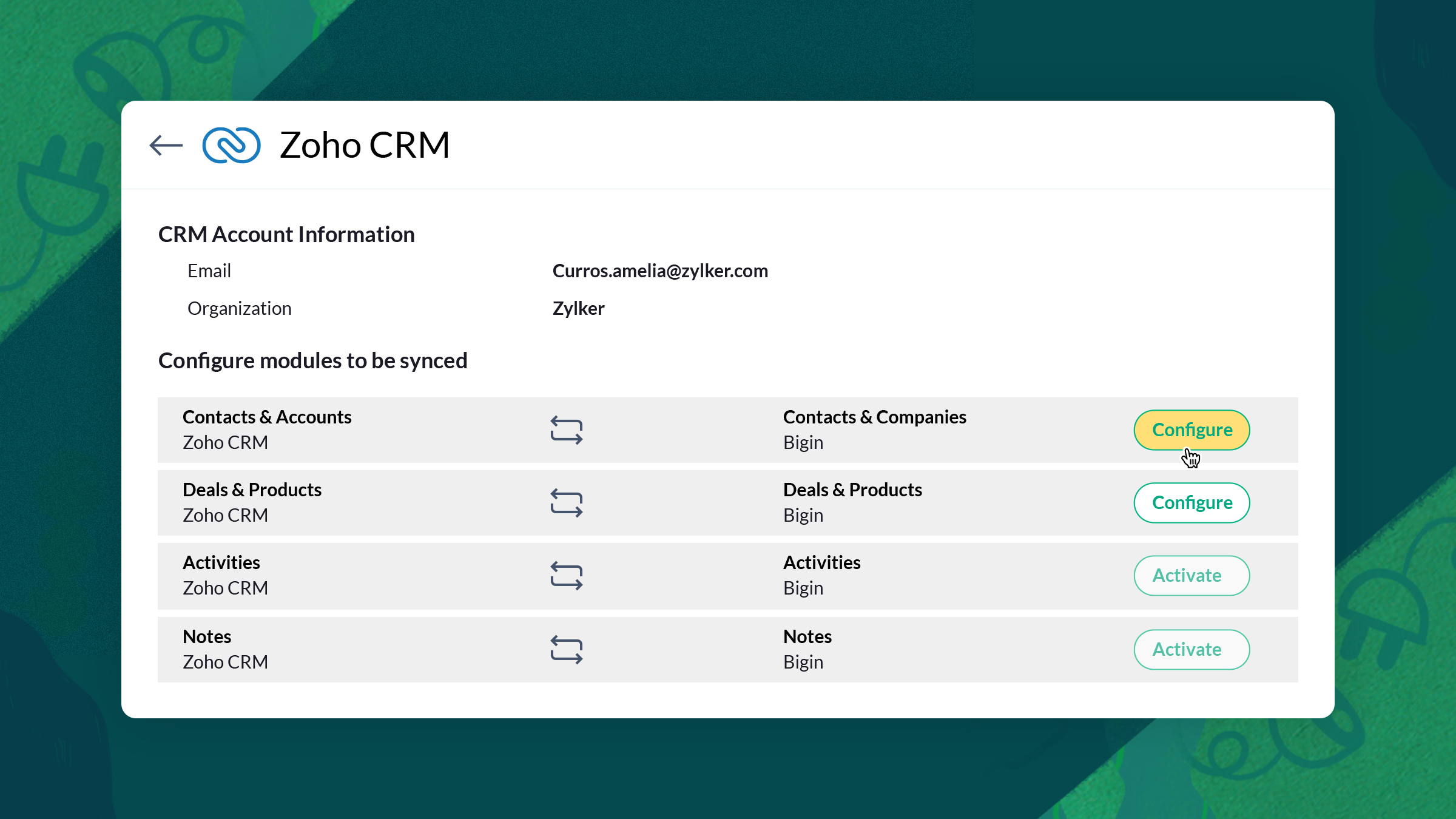Click Contacts & Companies Bigin label

874,430
